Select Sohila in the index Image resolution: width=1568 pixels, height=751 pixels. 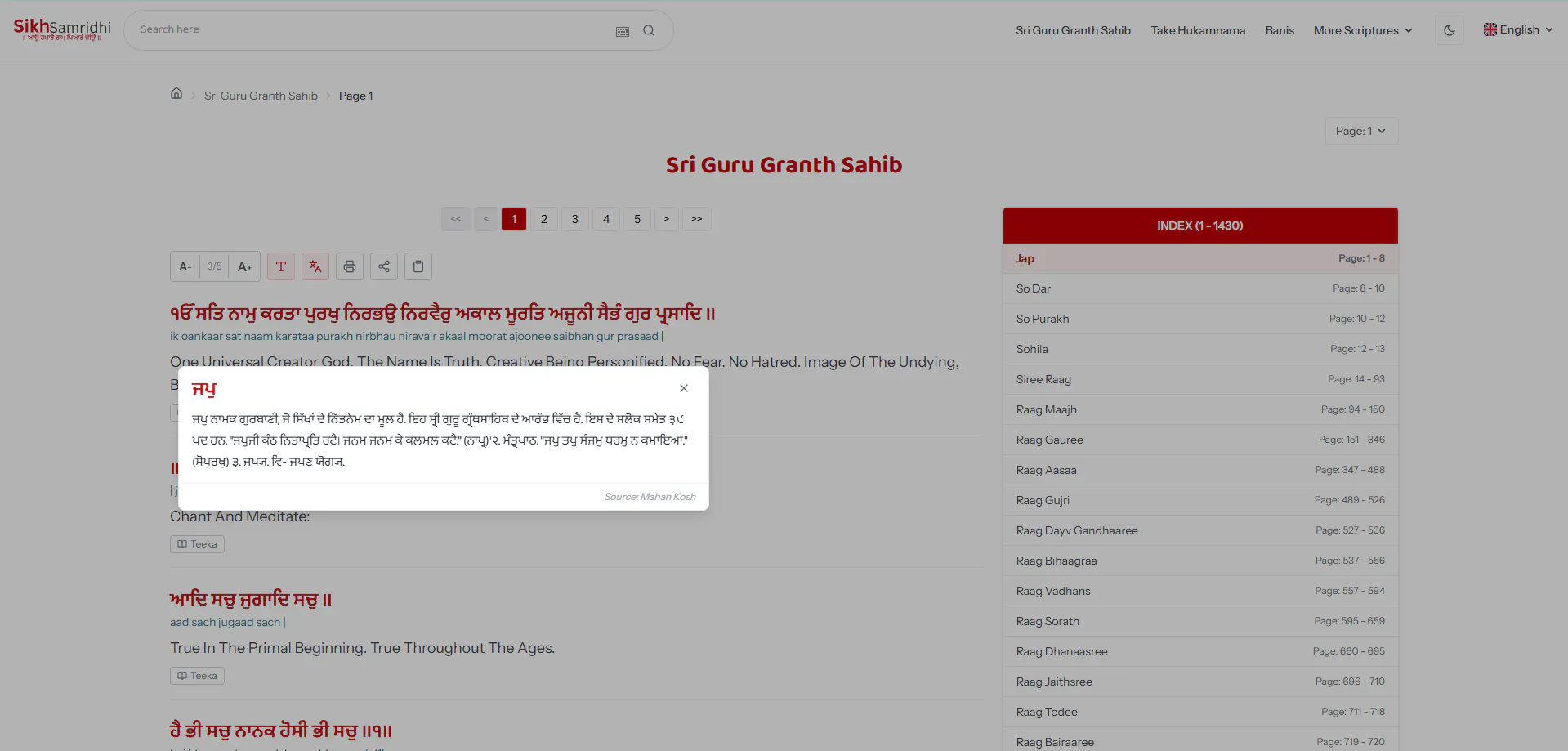(x=1200, y=349)
